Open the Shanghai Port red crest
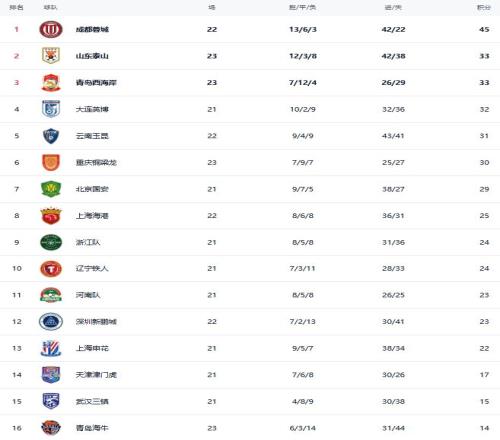 tap(51, 216)
